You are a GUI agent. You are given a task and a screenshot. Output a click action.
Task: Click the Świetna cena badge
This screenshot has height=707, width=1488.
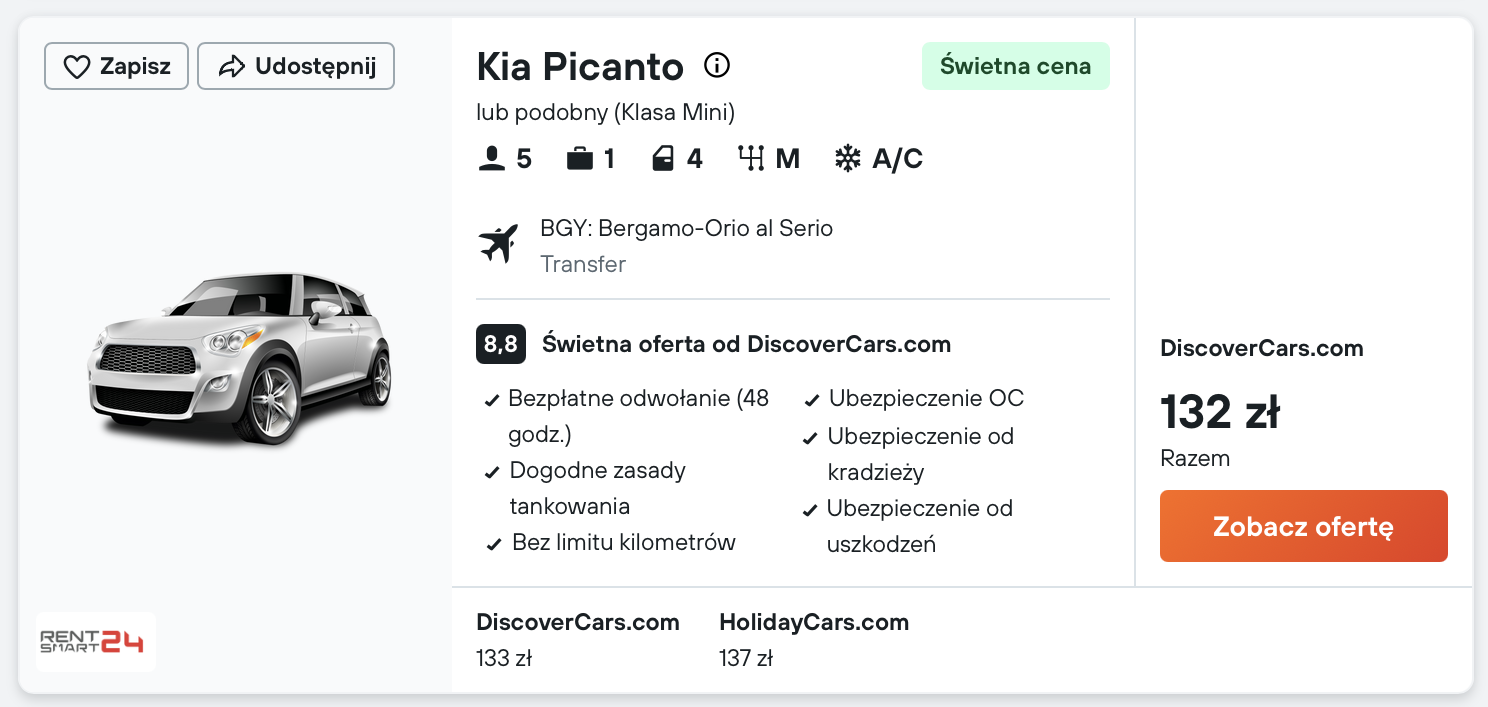click(x=1015, y=67)
